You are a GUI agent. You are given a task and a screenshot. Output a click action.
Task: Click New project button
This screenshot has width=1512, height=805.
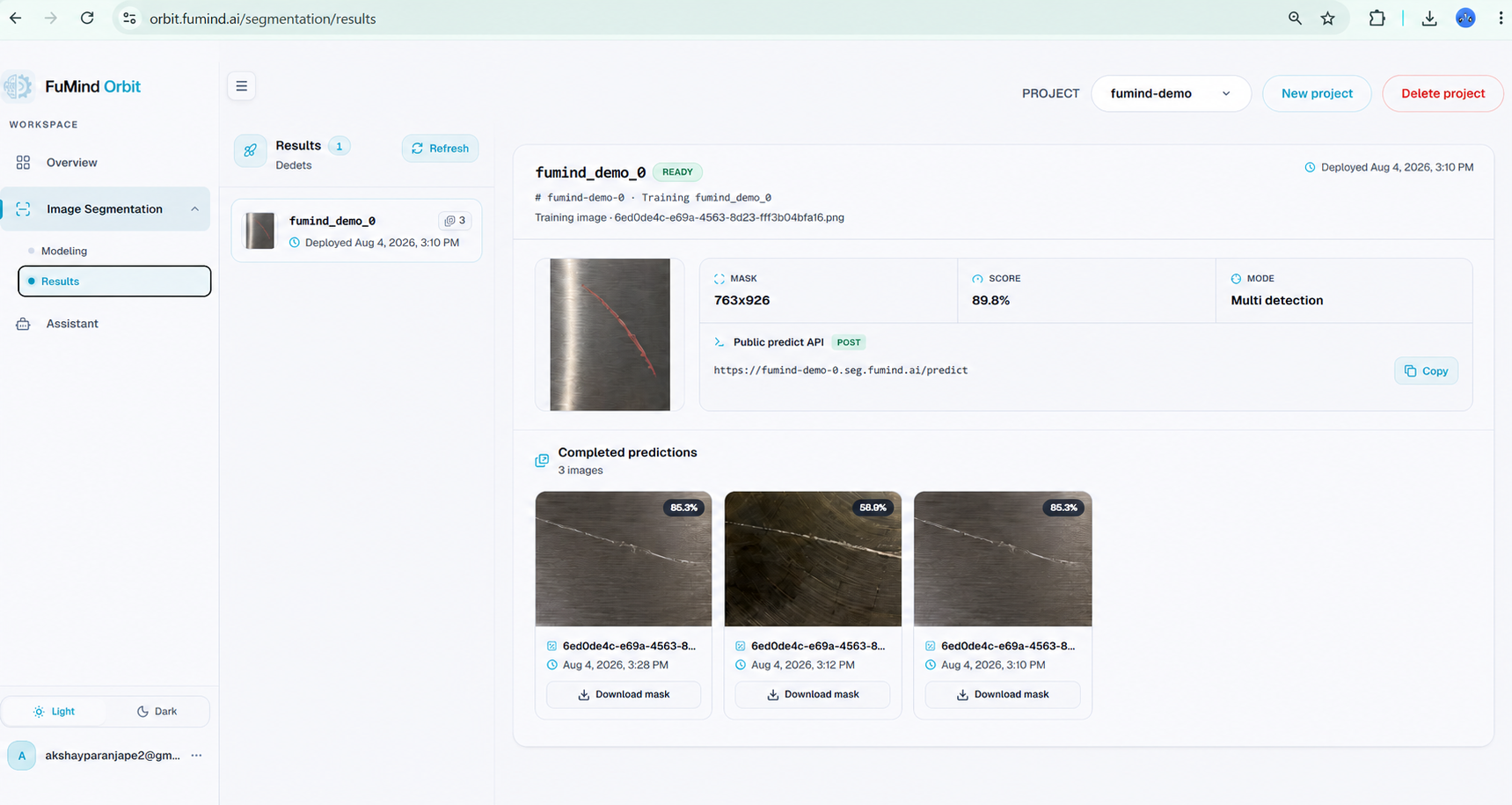click(x=1317, y=93)
